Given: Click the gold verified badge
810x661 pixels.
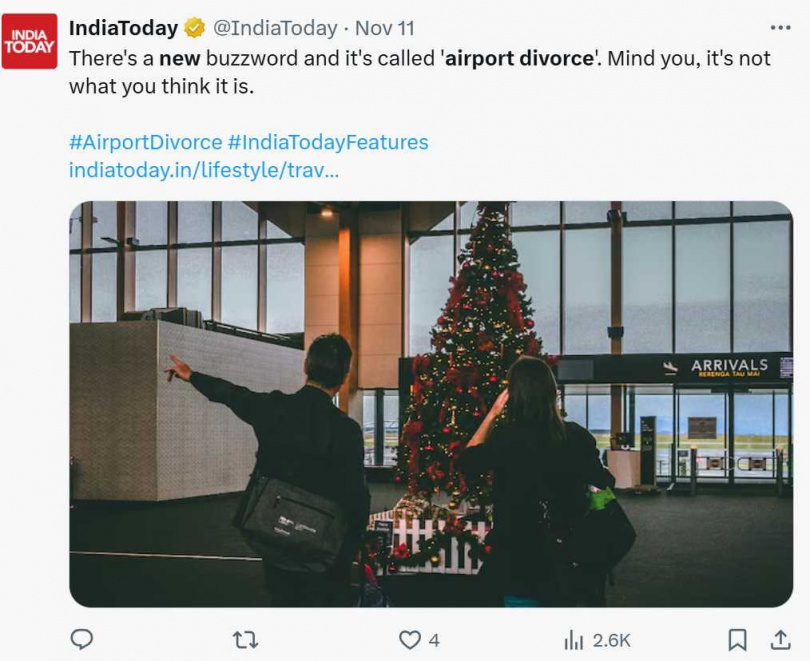Looking at the screenshot, I should click(x=195, y=28).
